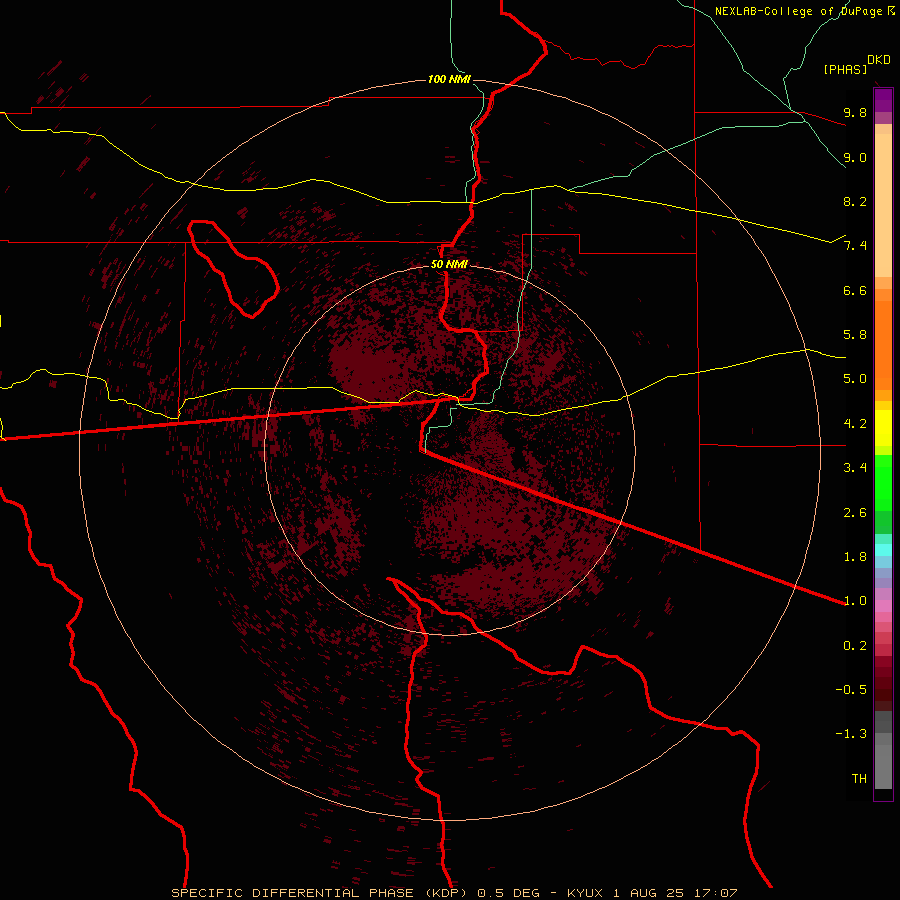Pick the orange segment of the color bar

883,346
